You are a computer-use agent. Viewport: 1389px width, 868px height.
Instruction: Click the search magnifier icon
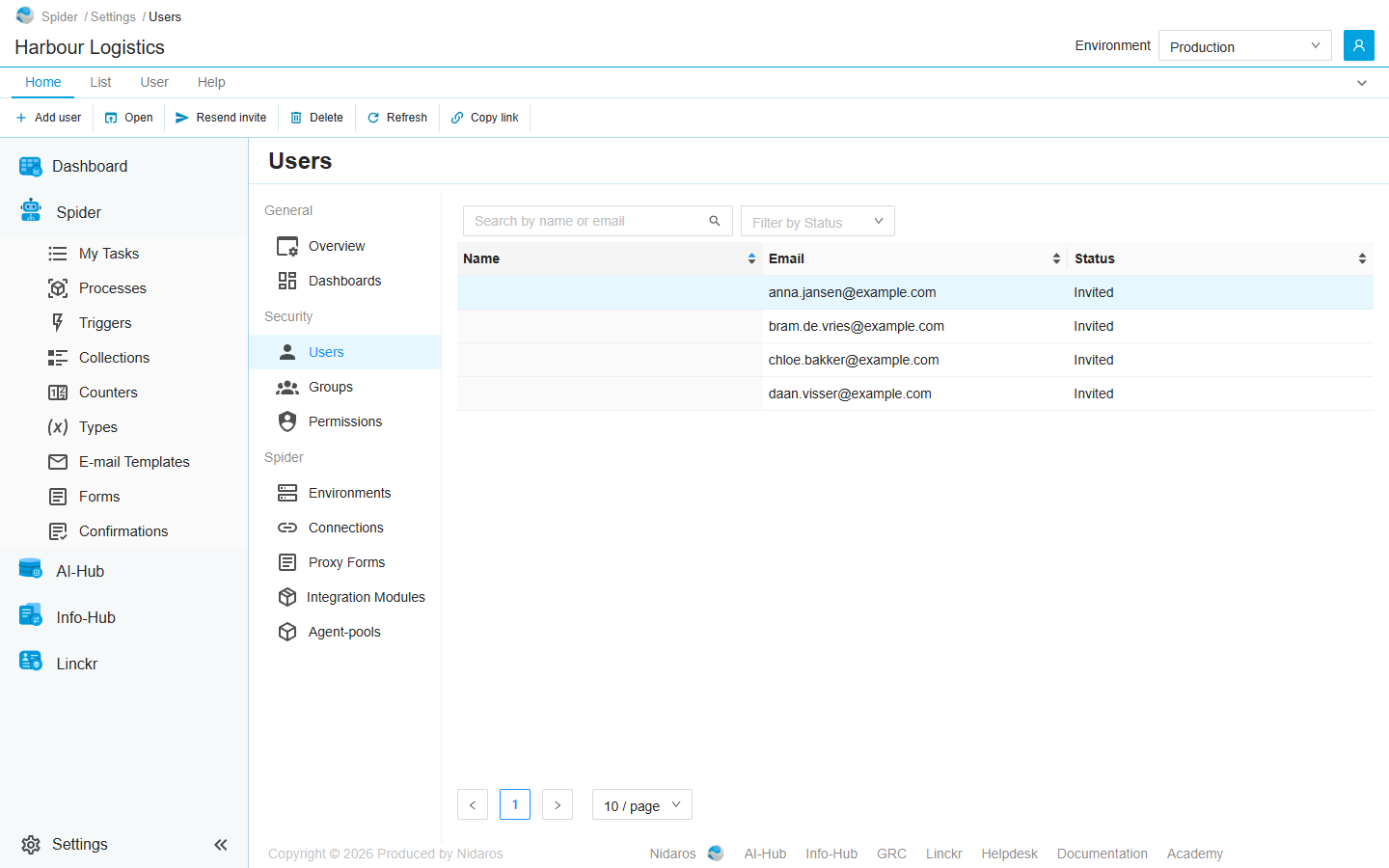click(x=715, y=221)
